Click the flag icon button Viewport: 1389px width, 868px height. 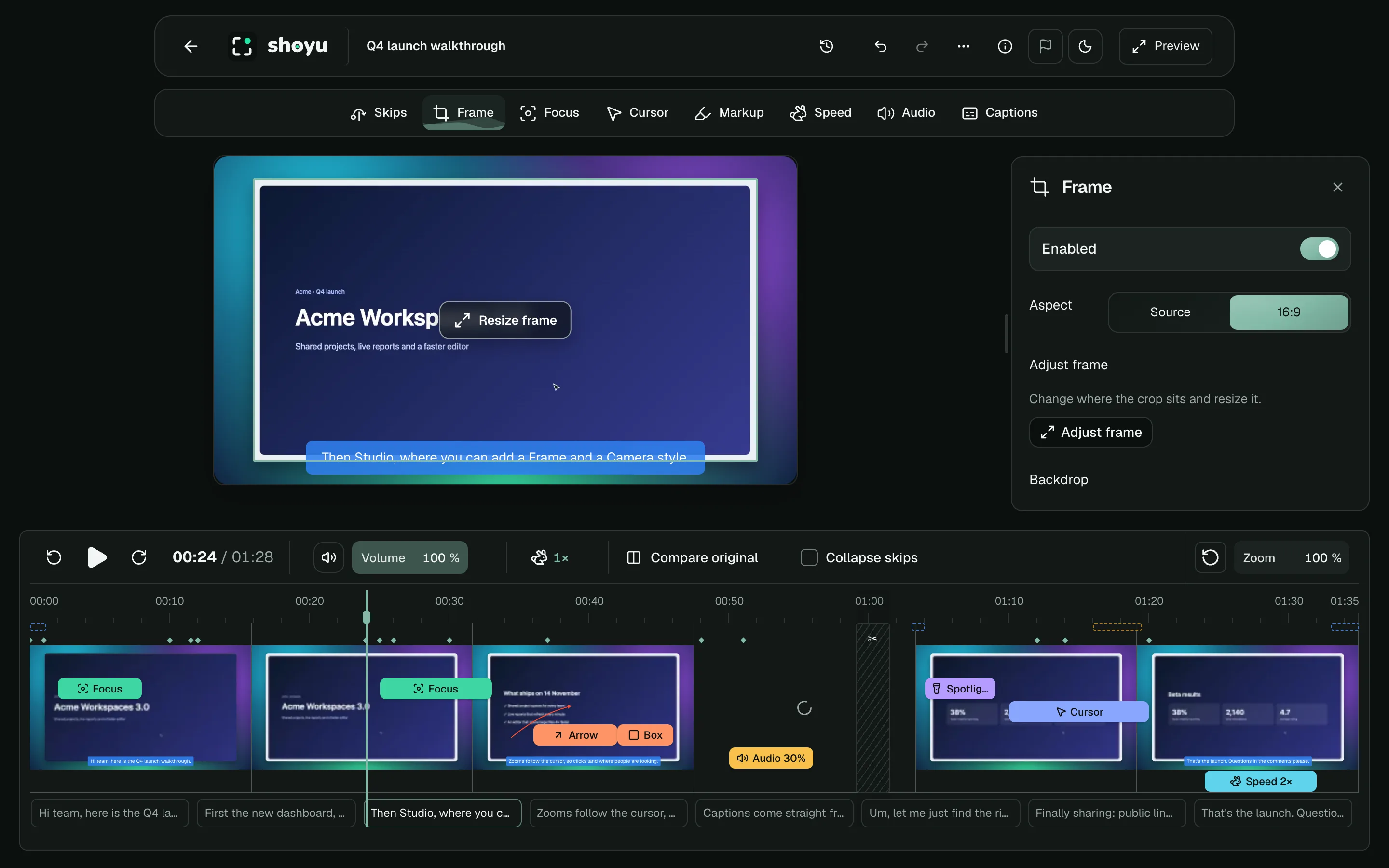pyautogui.click(x=1045, y=46)
